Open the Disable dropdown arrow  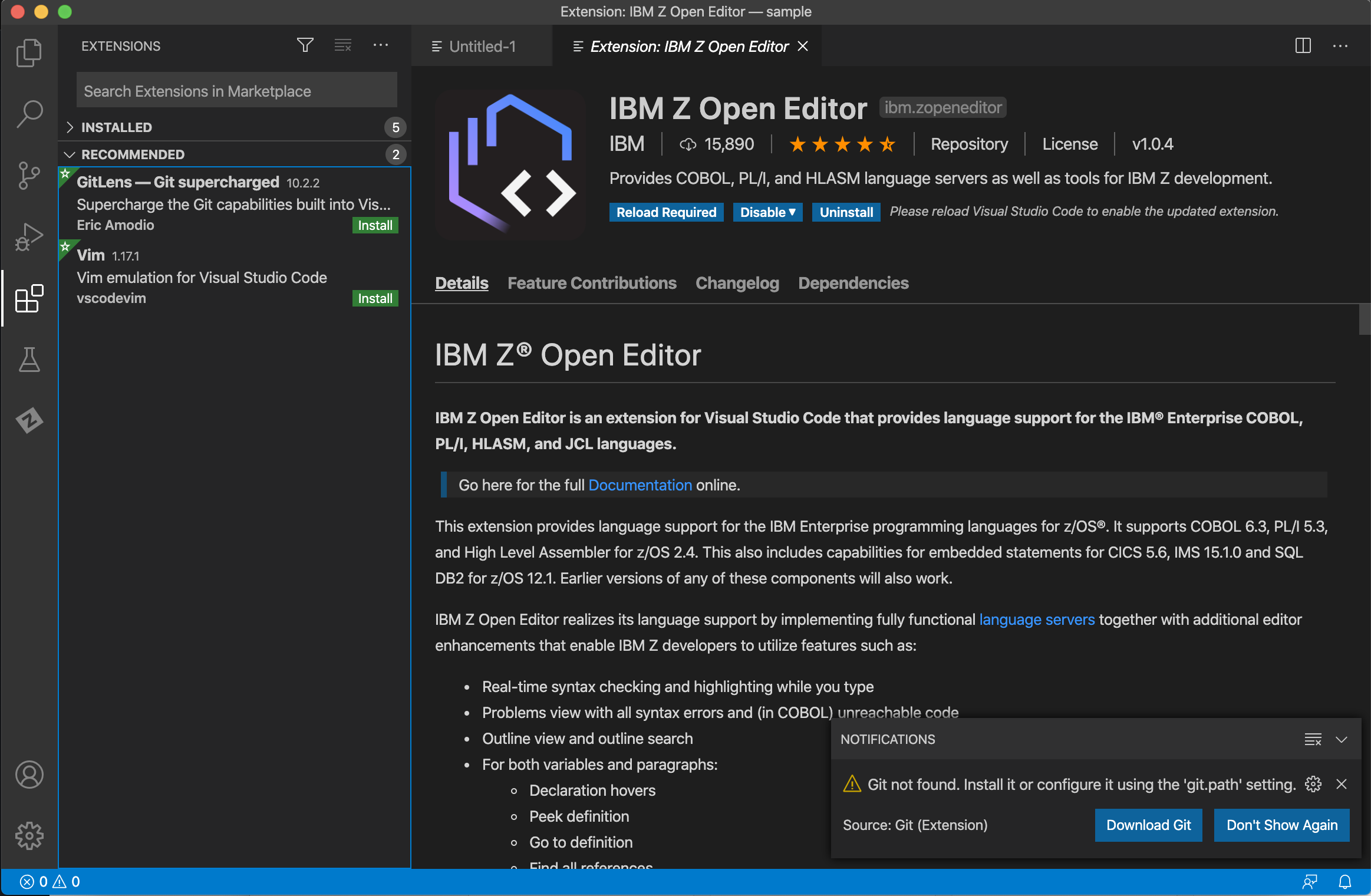[x=792, y=212]
